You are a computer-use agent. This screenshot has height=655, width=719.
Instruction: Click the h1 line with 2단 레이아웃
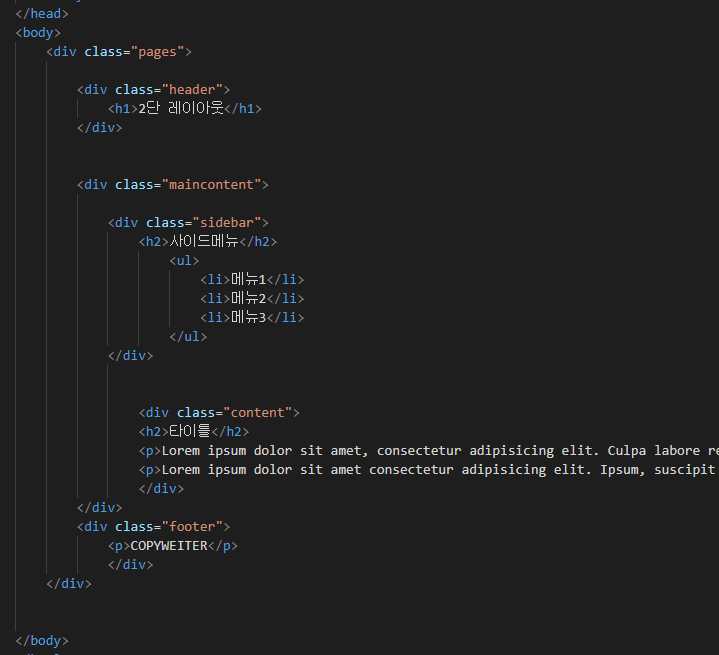(185, 109)
